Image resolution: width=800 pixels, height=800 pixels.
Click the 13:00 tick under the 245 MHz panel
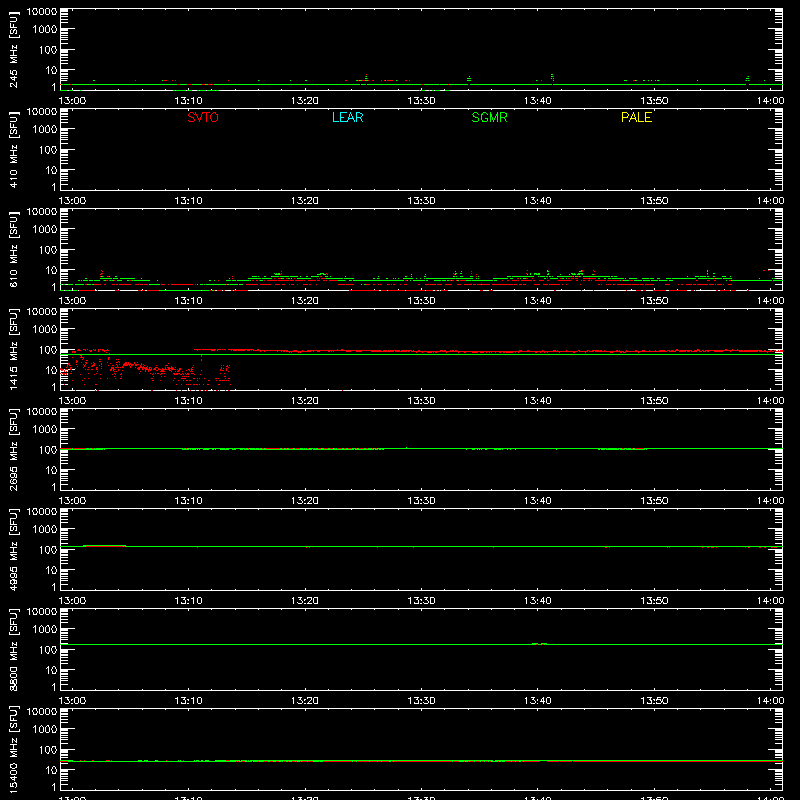click(72, 101)
